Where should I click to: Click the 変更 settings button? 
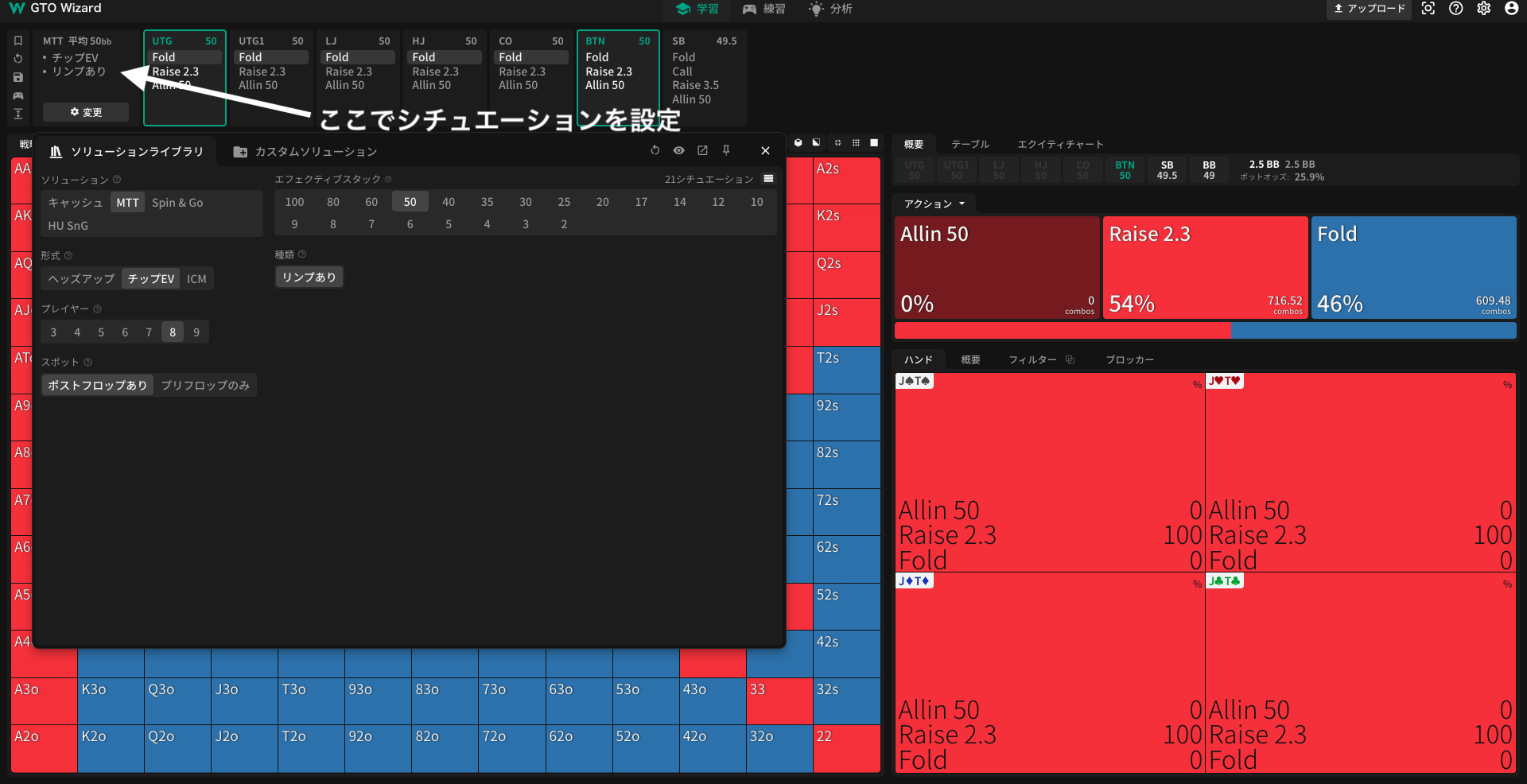tap(86, 112)
